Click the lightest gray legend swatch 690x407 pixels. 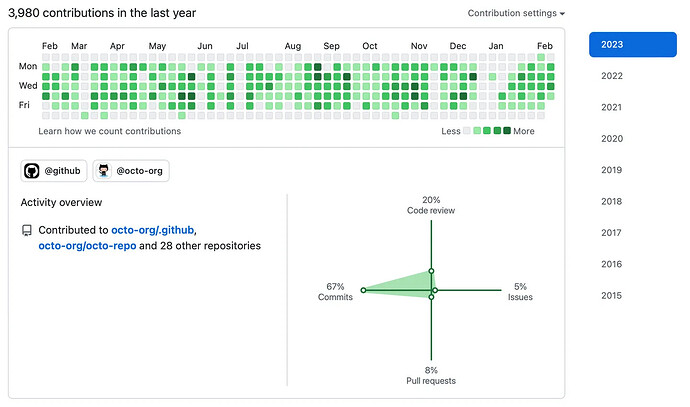(x=467, y=131)
